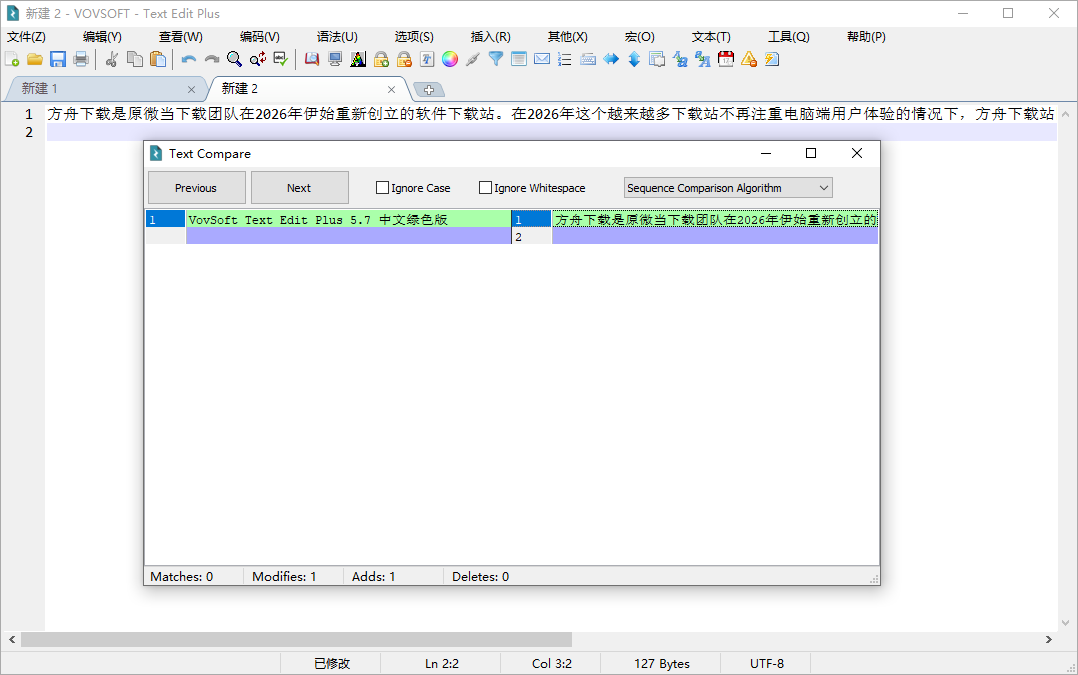Toggle Ignore Case off after checking
Image resolution: width=1078 pixels, height=675 pixels.
tap(382, 187)
